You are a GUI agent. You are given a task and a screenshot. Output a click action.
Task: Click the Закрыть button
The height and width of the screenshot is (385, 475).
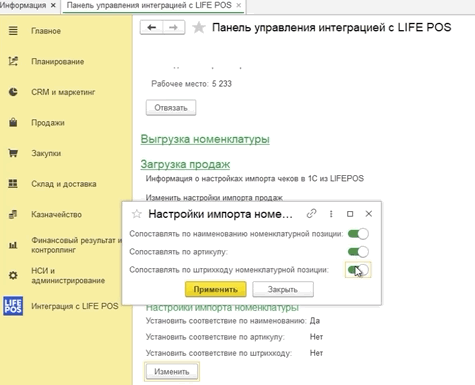[x=283, y=289]
